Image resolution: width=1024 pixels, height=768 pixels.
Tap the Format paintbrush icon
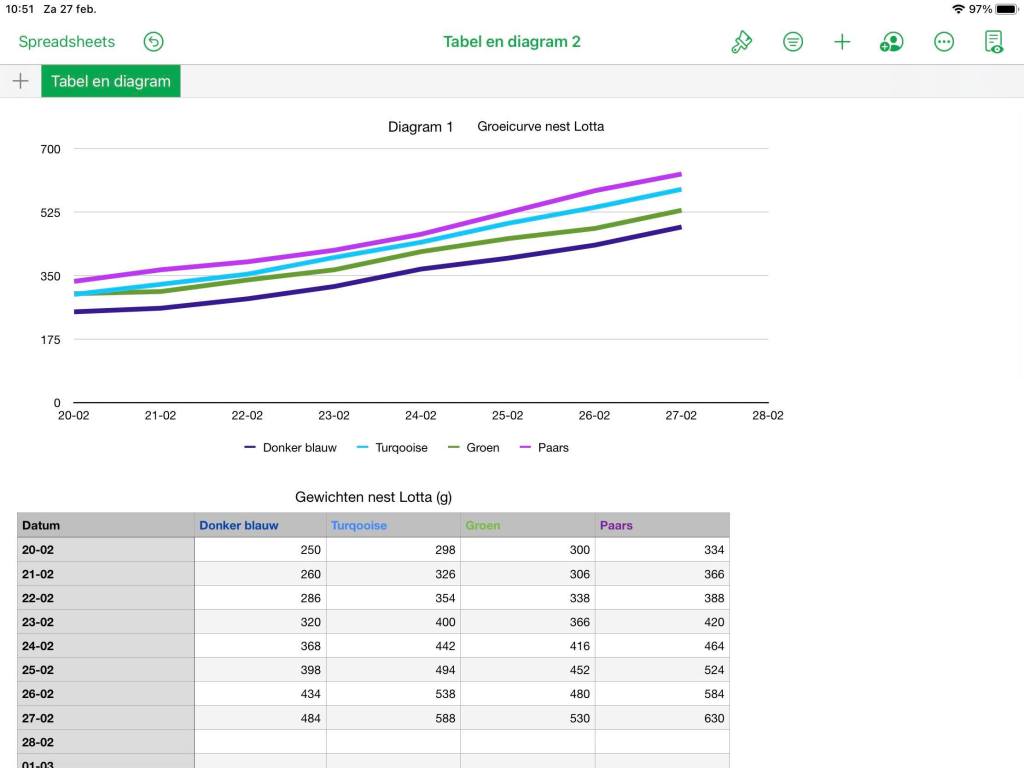click(741, 42)
